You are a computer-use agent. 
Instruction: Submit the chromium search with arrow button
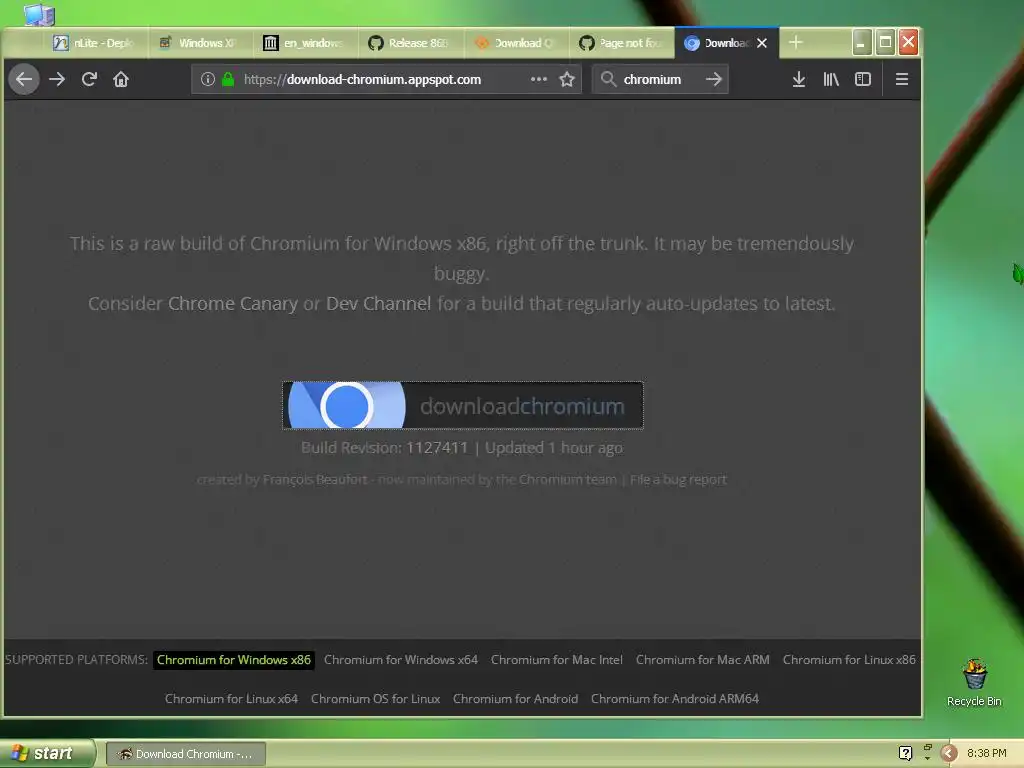click(x=714, y=80)
